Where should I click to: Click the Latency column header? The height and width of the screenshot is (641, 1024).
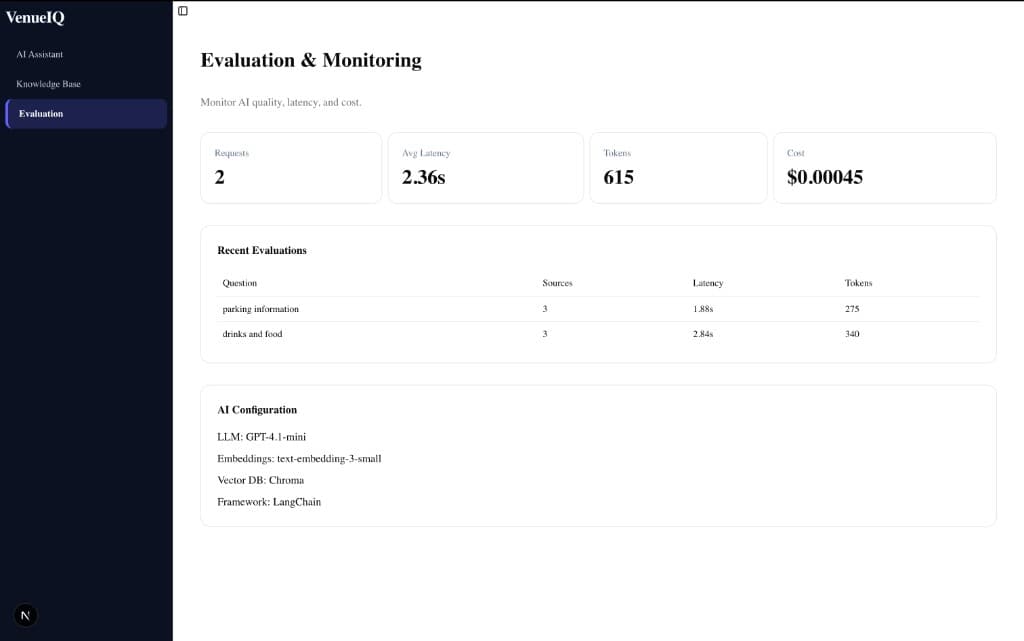point(708,283)
